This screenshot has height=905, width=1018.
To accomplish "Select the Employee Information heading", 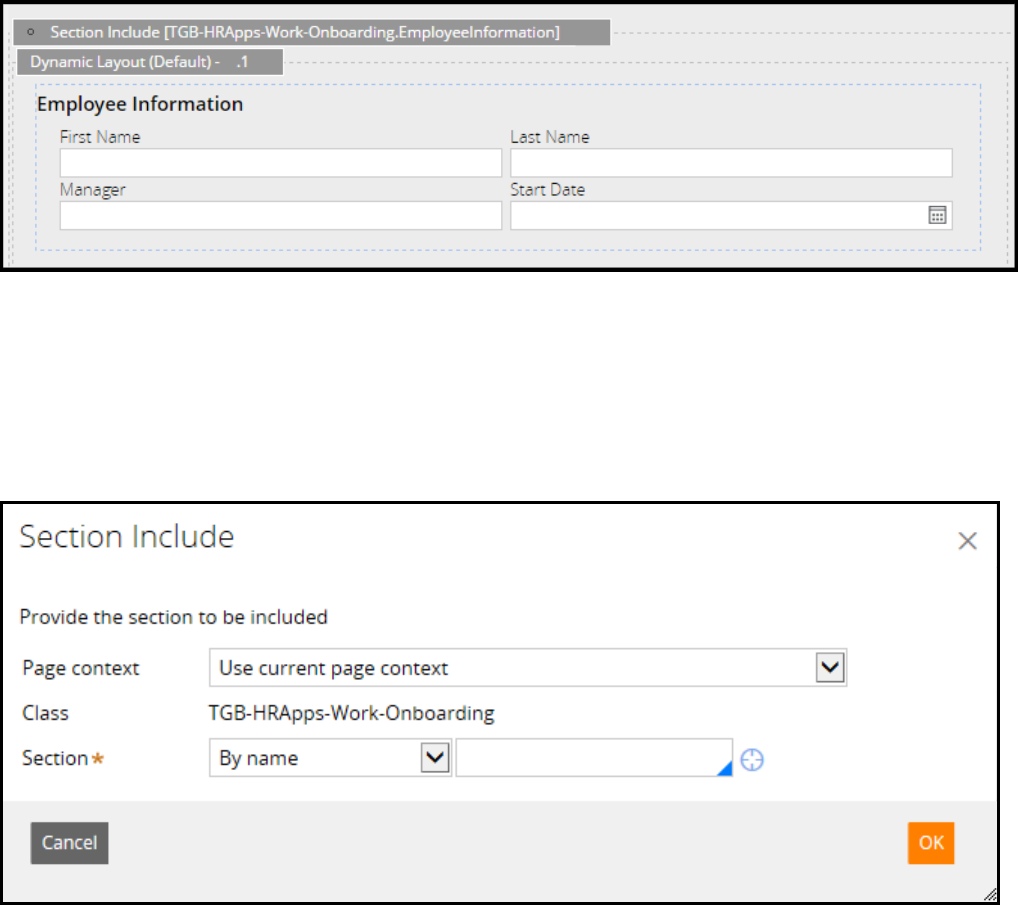I will 140,104.
